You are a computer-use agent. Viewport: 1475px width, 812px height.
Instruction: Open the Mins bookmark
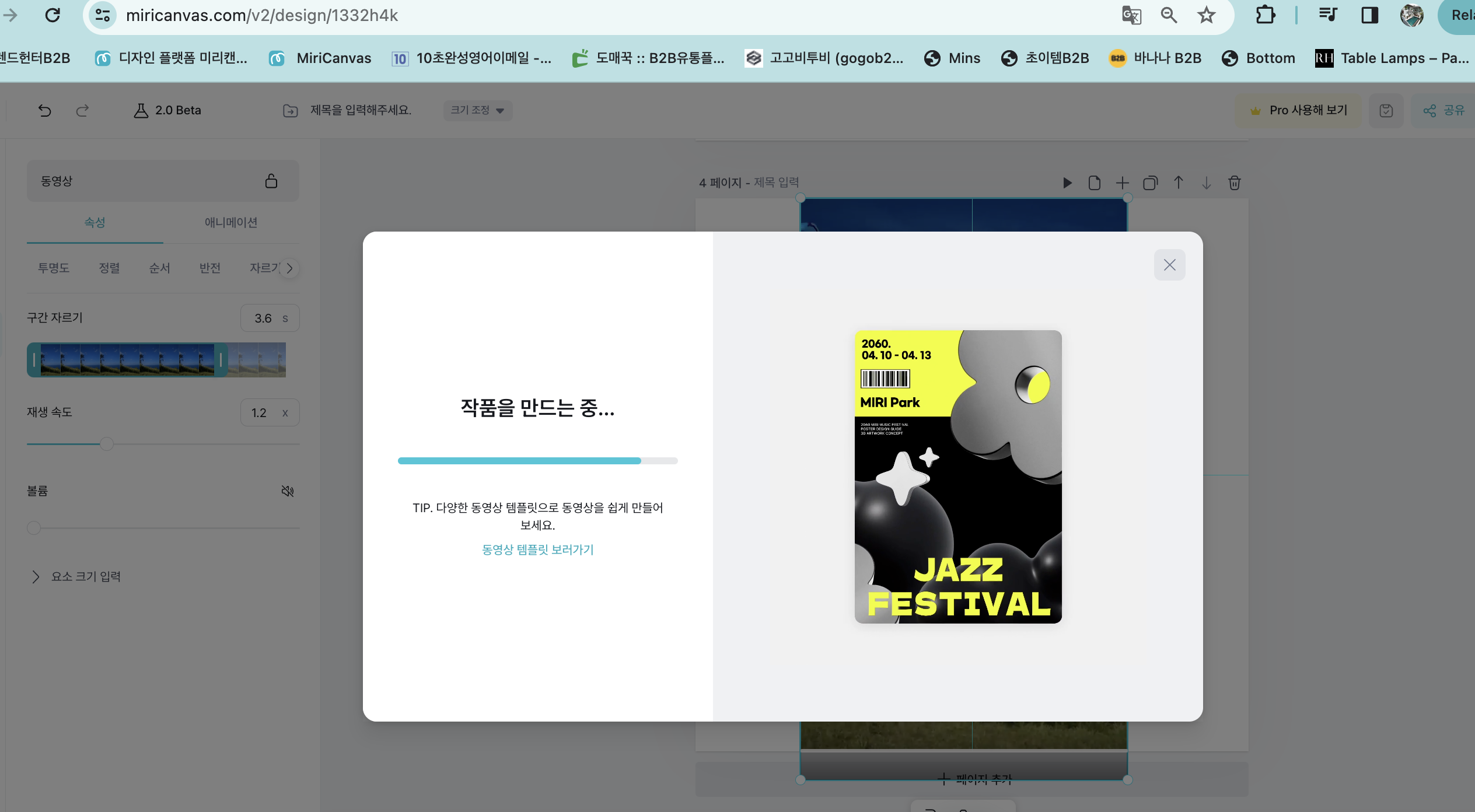(x=952, y=58)
